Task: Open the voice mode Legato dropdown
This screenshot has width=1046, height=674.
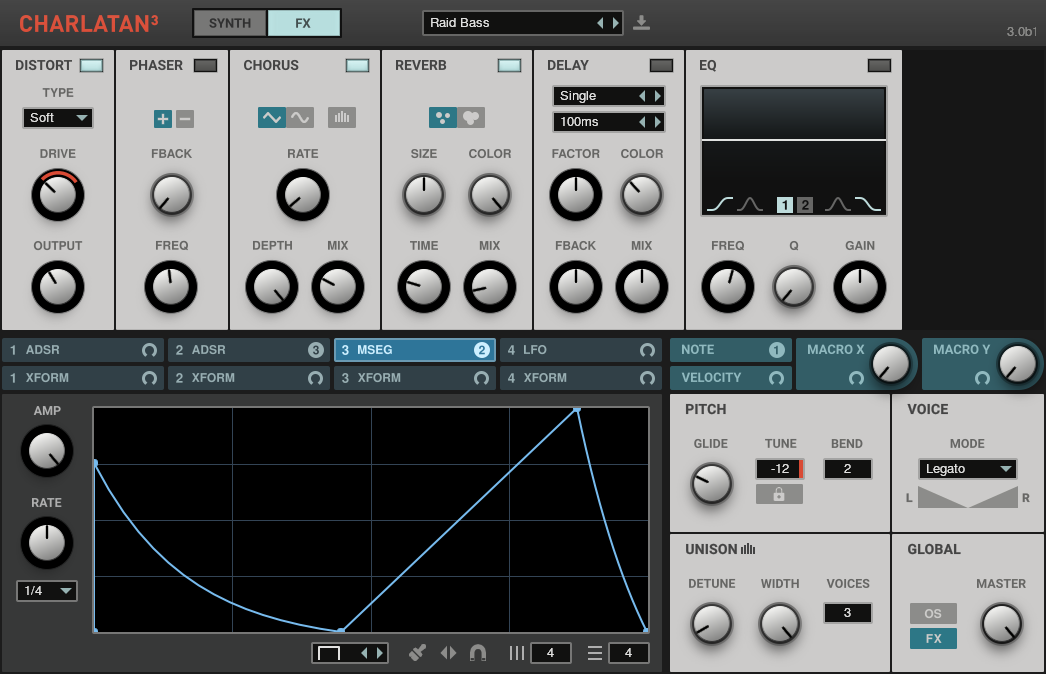Action: pos(967,469)
